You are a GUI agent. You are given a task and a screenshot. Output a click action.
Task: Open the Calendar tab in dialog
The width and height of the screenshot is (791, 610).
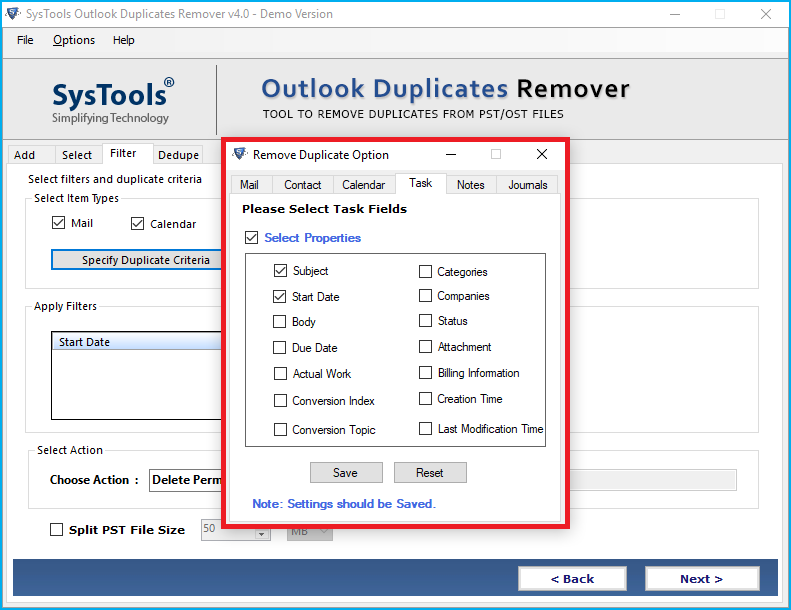(364, 185)
